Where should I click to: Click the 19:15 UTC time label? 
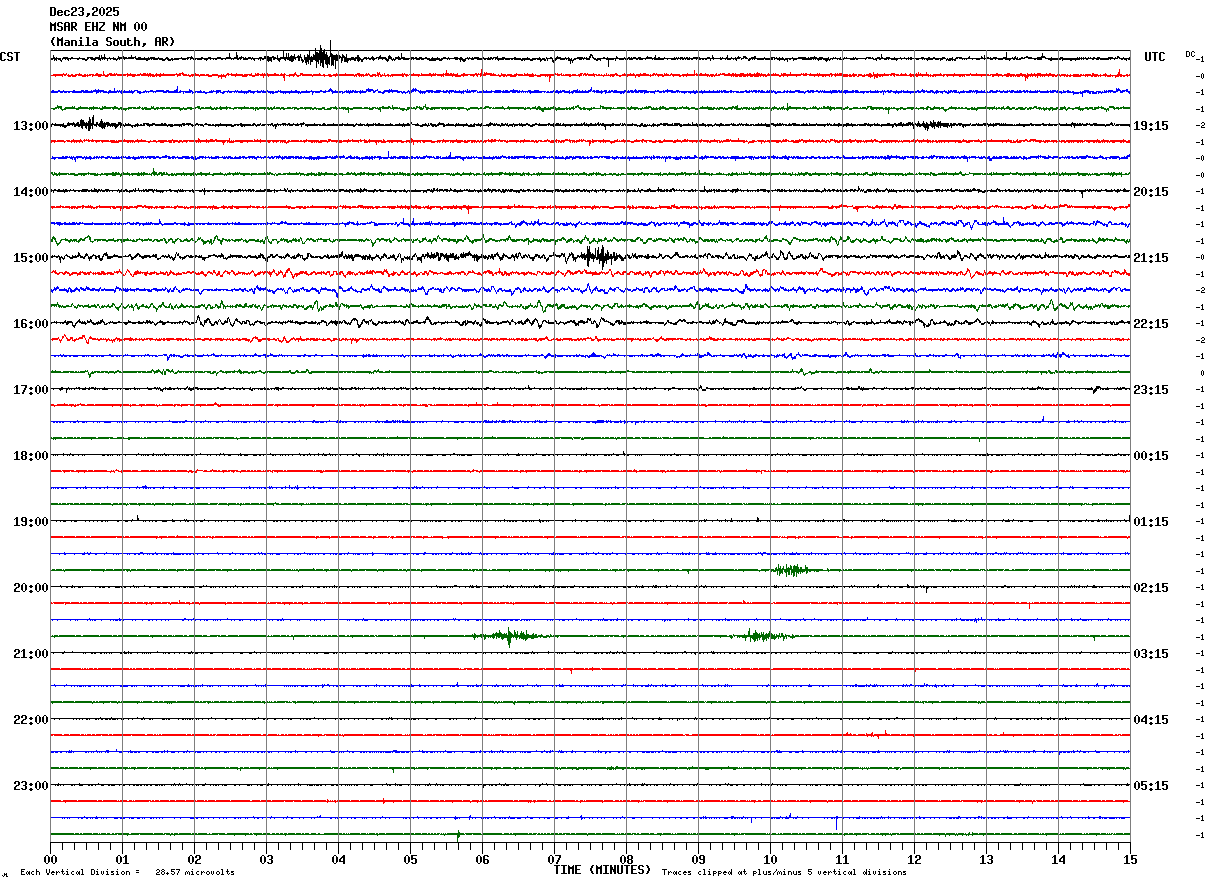1151,126
